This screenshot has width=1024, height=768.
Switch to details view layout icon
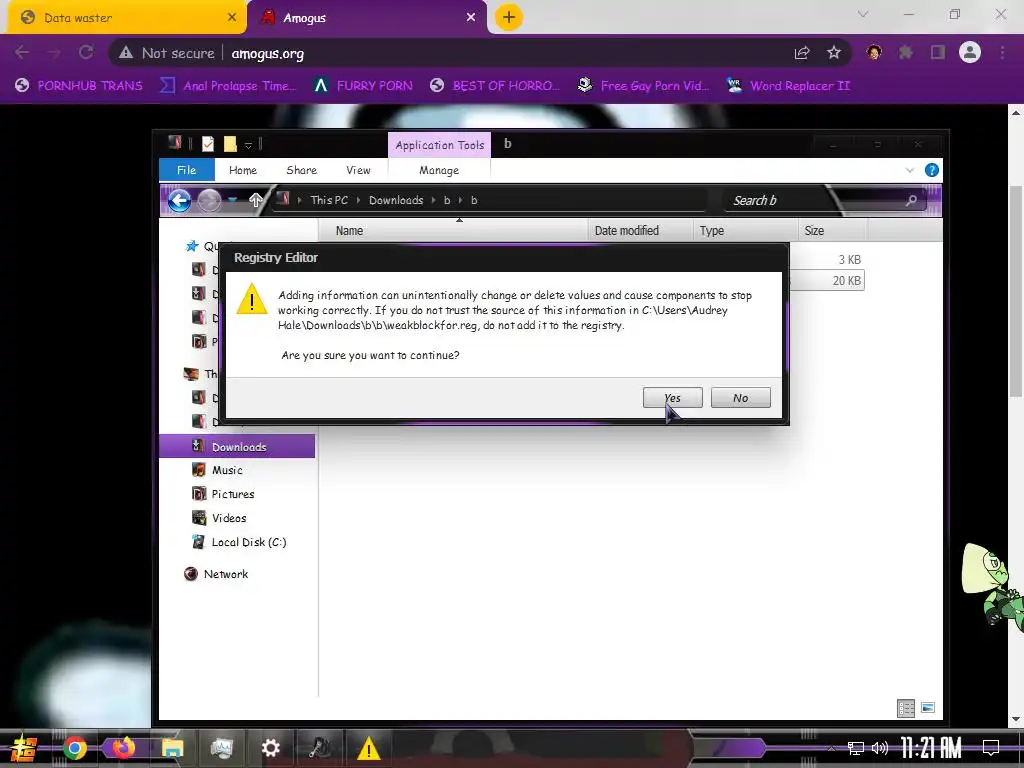click(x=906, y=708)
